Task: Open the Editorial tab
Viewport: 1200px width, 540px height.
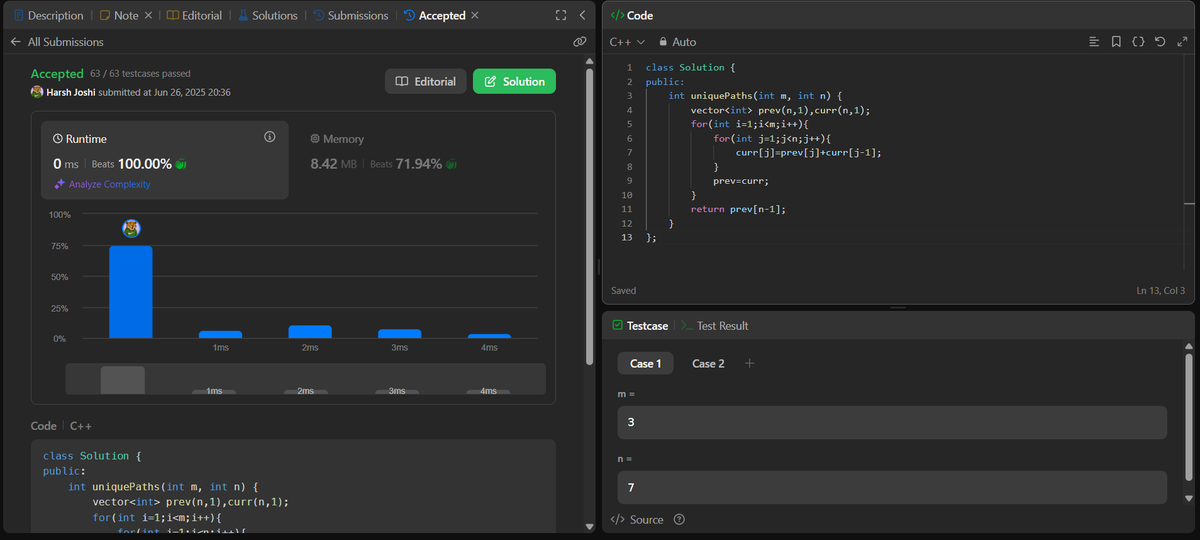Action: (x=195, y=16)
